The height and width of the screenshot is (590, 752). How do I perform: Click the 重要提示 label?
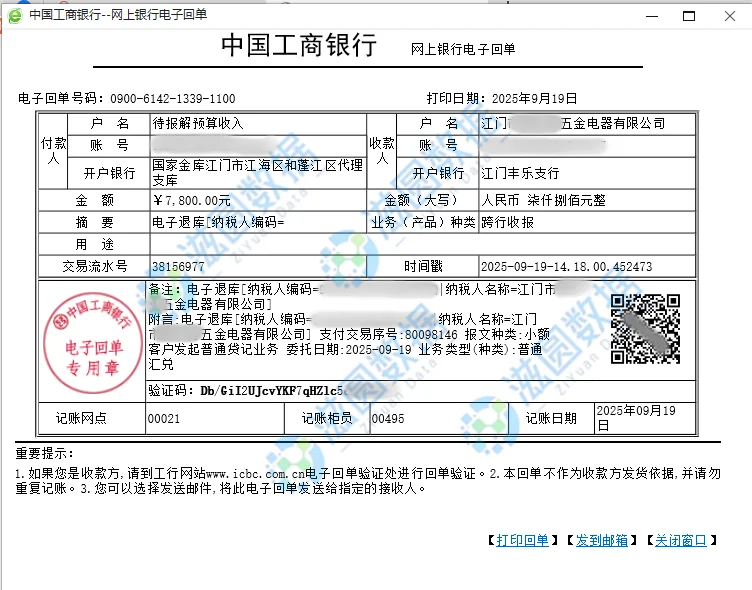[x=44, y=453]
